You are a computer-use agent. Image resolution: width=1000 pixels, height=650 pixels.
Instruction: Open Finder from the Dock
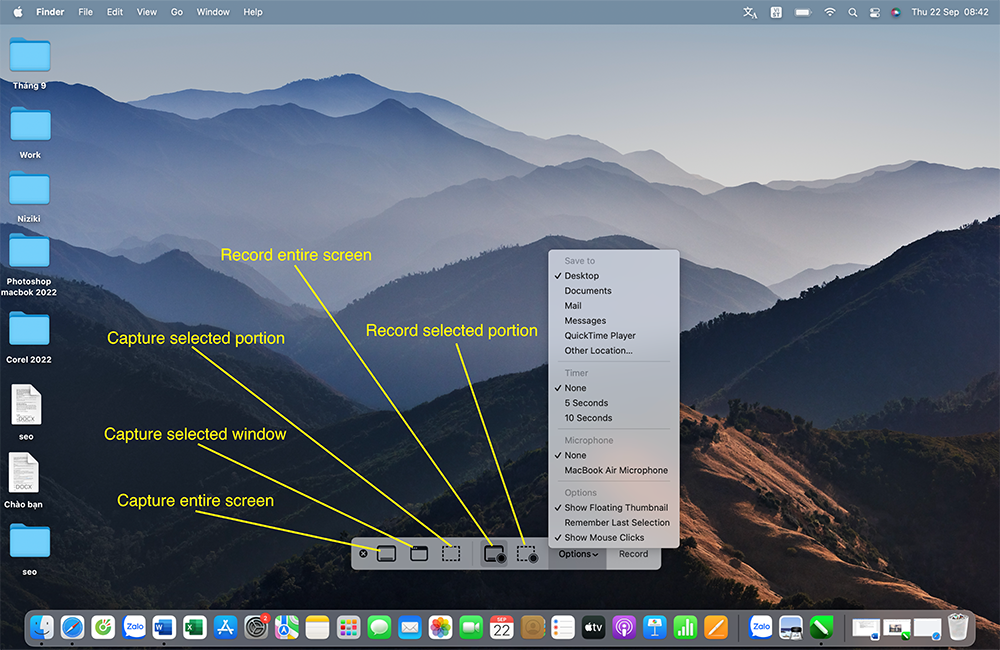tap(42, 628)
